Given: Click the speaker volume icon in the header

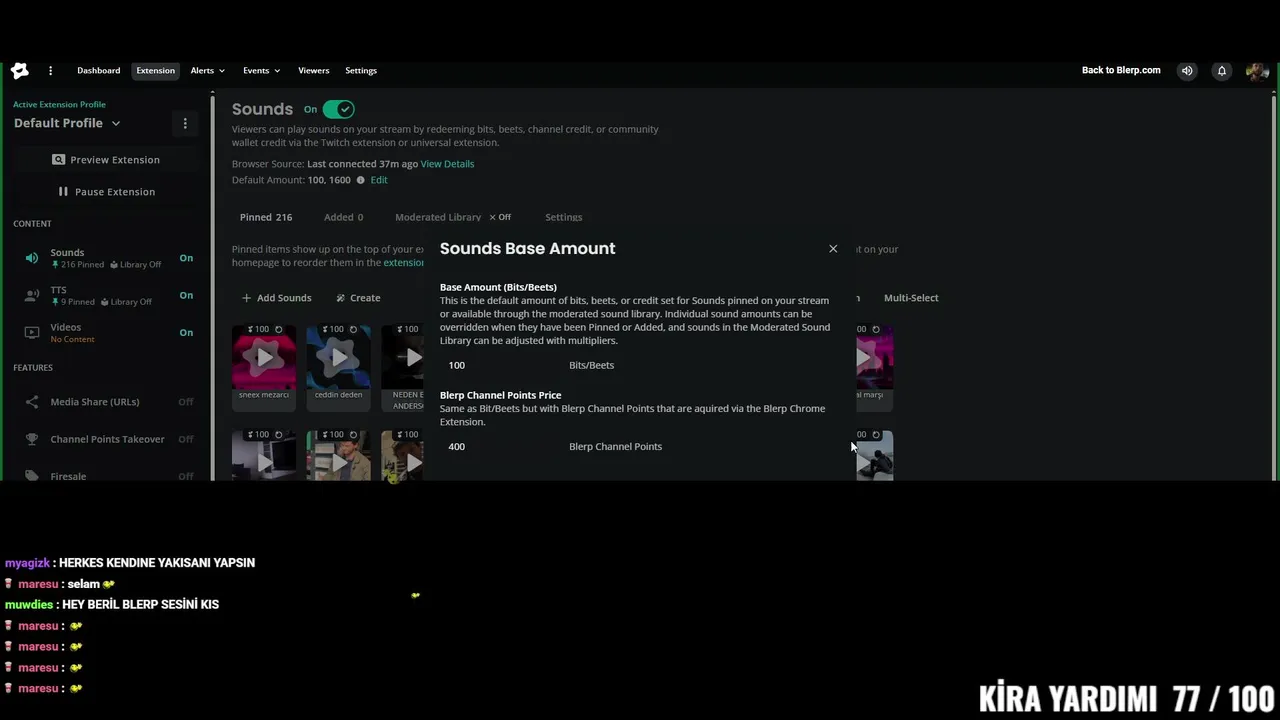Looking at the screenshot, I should (1187, 71).
